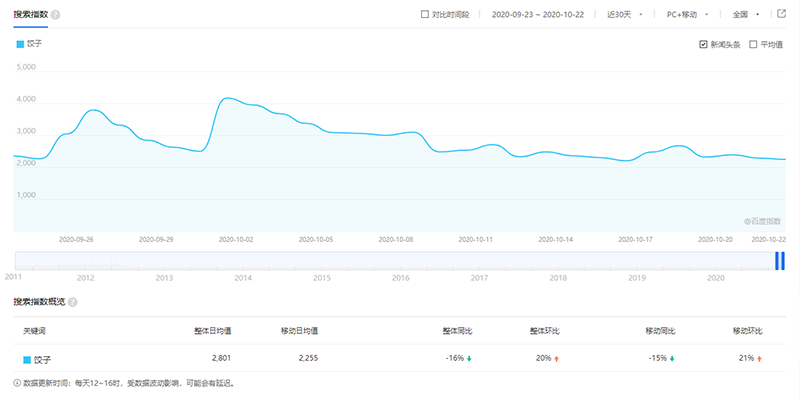The image size is (800, 400).
Task: Click the green down arrow beside -16% 整体同比
Action: click(469, 358)
